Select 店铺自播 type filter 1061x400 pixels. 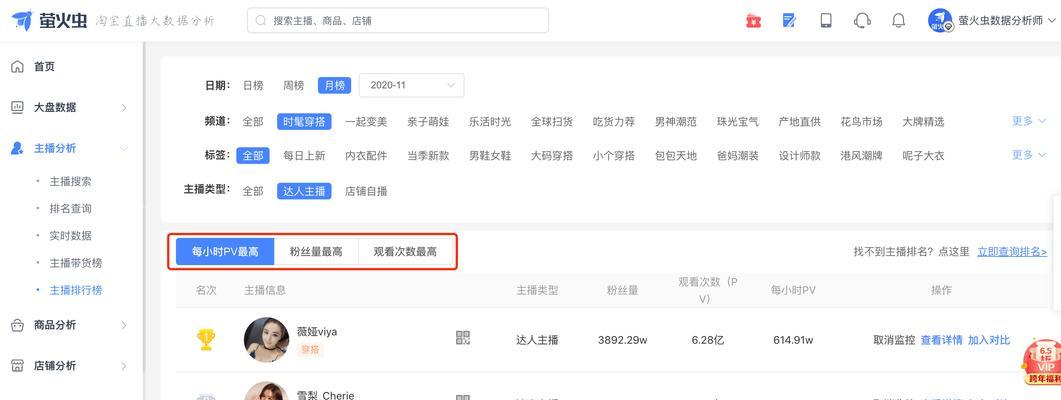point(366,191)
